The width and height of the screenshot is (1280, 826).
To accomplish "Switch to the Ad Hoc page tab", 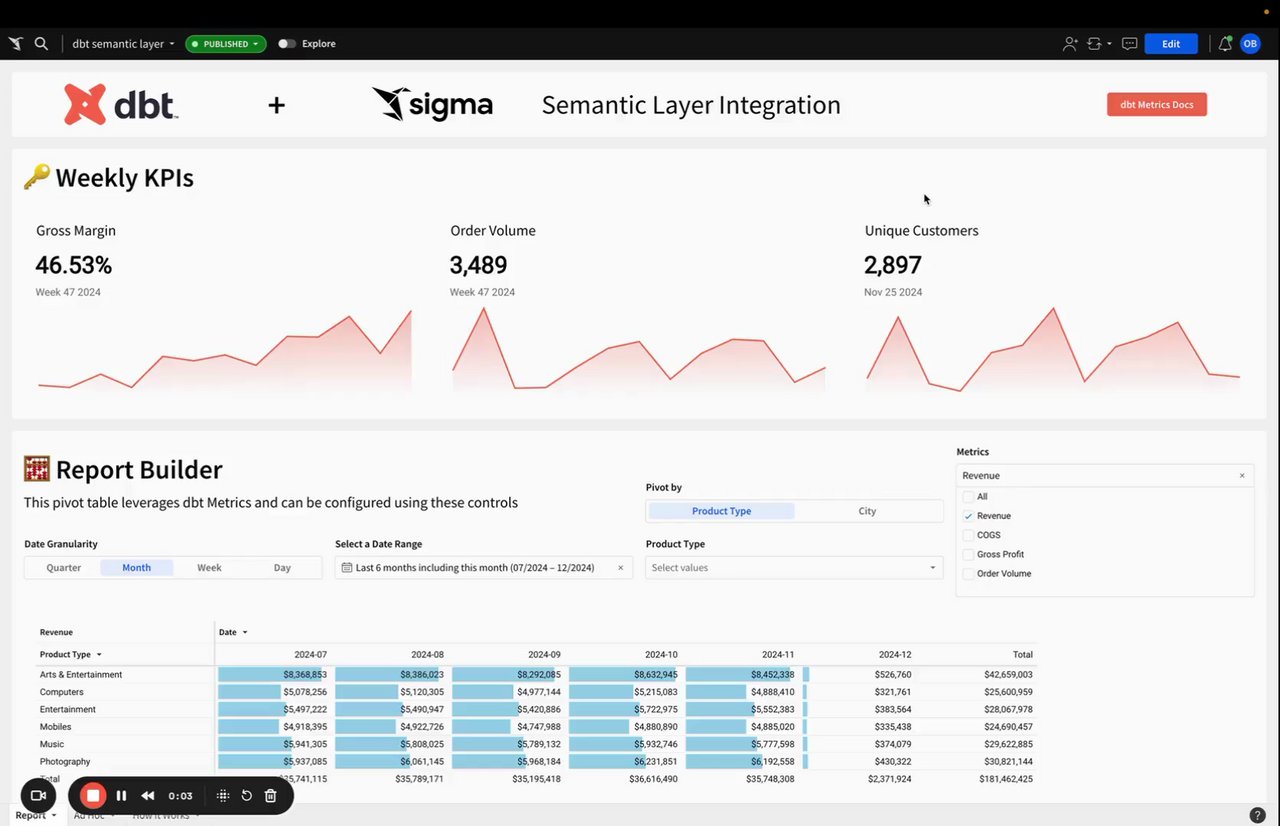I will click(93, 816).
